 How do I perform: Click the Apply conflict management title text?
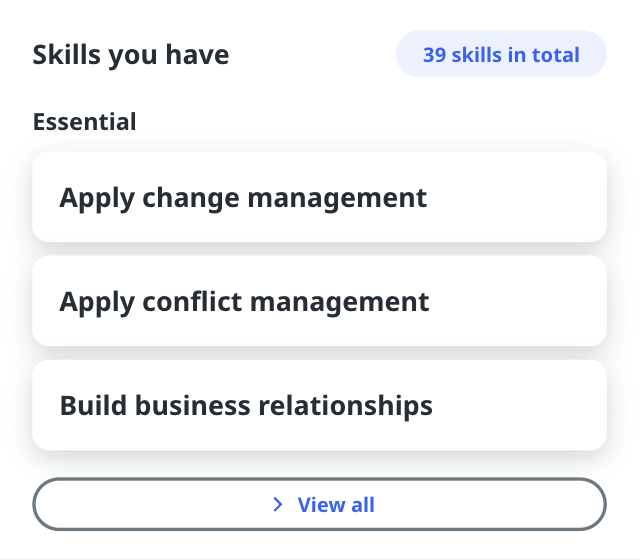[244, 301]
